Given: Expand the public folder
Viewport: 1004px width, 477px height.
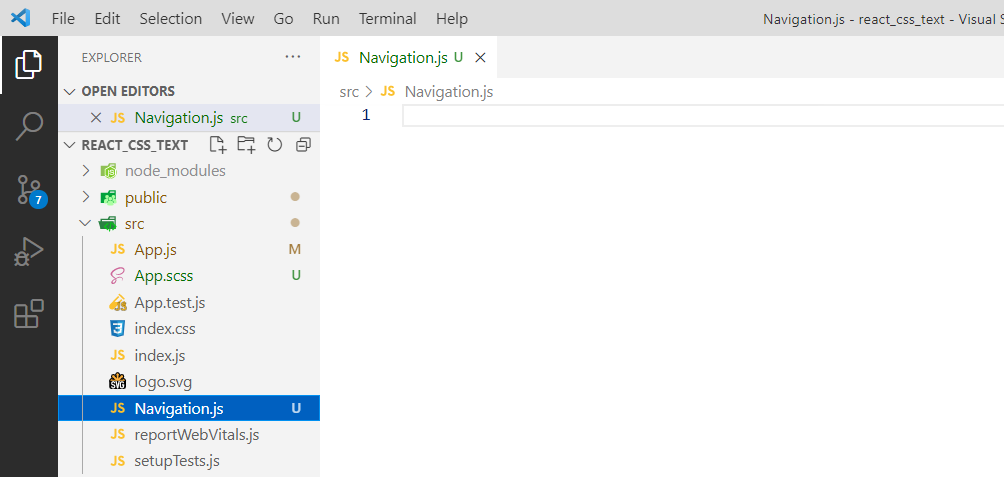Looking at the screenshot, I should click(145, 197).
